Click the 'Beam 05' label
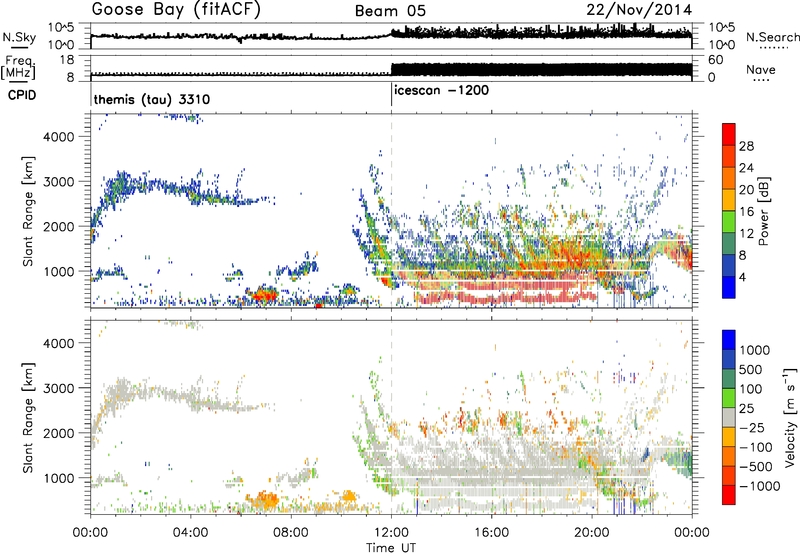Viewport: 800px width, 554px height. point(390,11)
